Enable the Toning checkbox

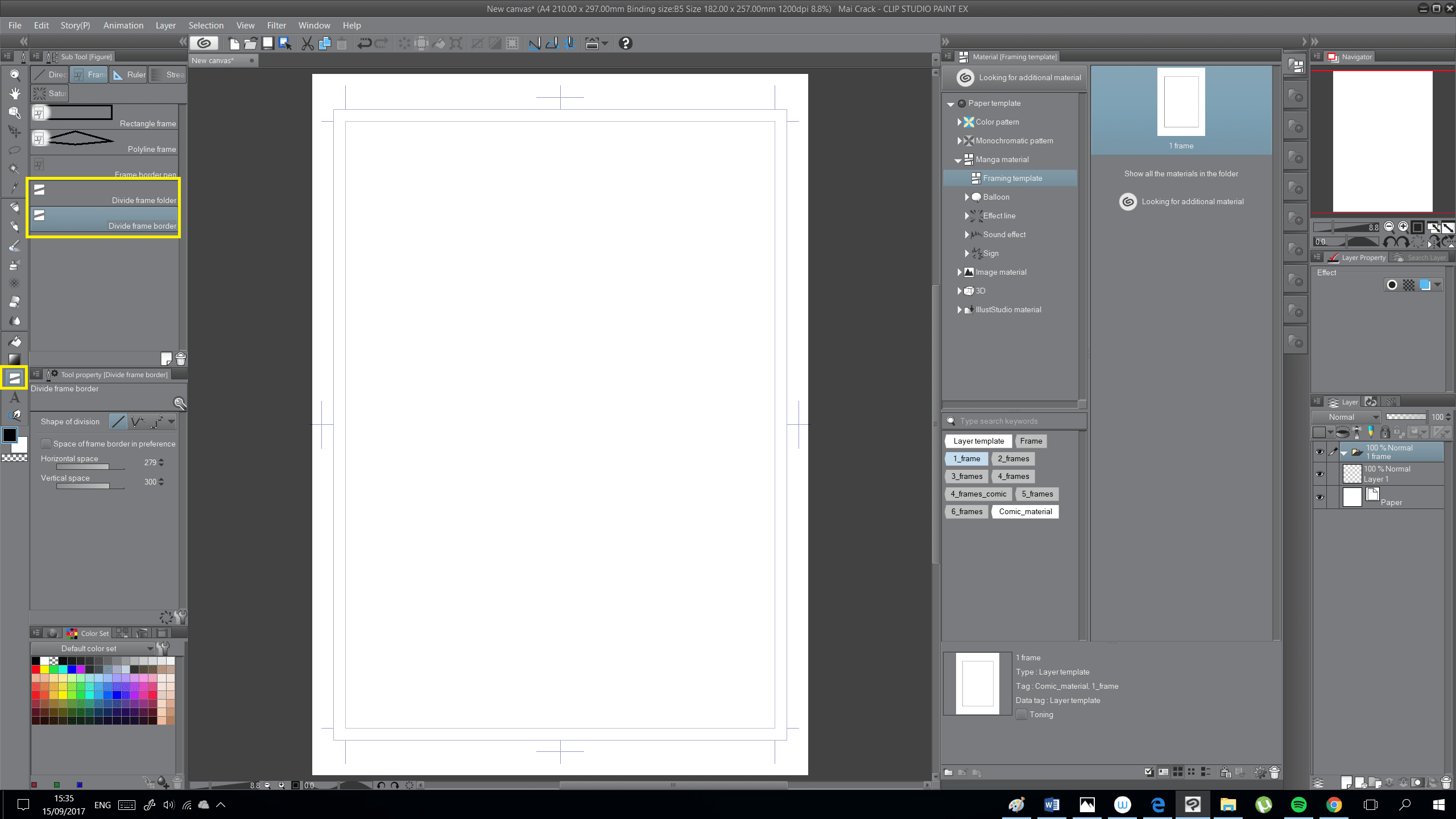pos(1022,715)
